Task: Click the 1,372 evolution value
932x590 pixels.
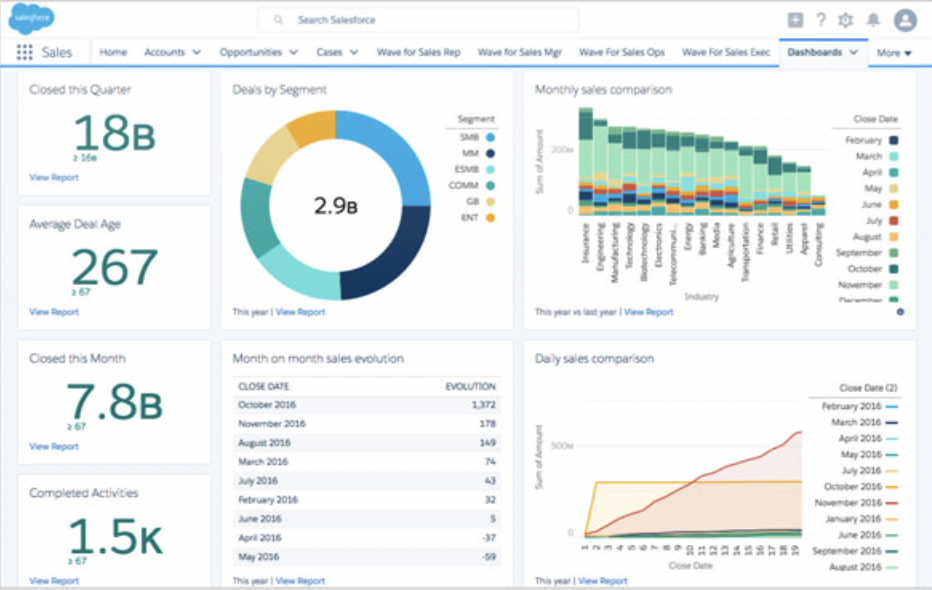Action: (483, 405)
